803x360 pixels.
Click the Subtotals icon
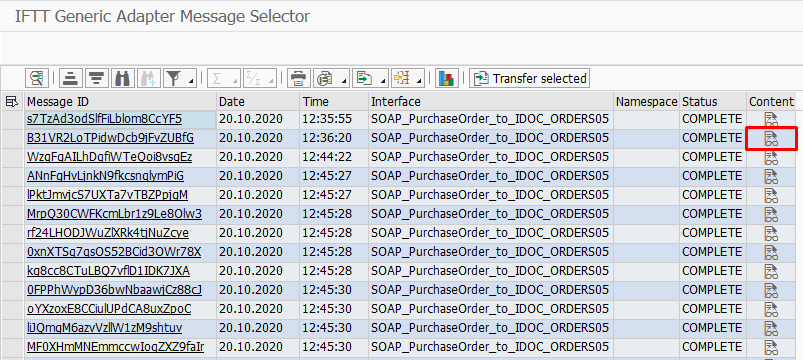254,78
